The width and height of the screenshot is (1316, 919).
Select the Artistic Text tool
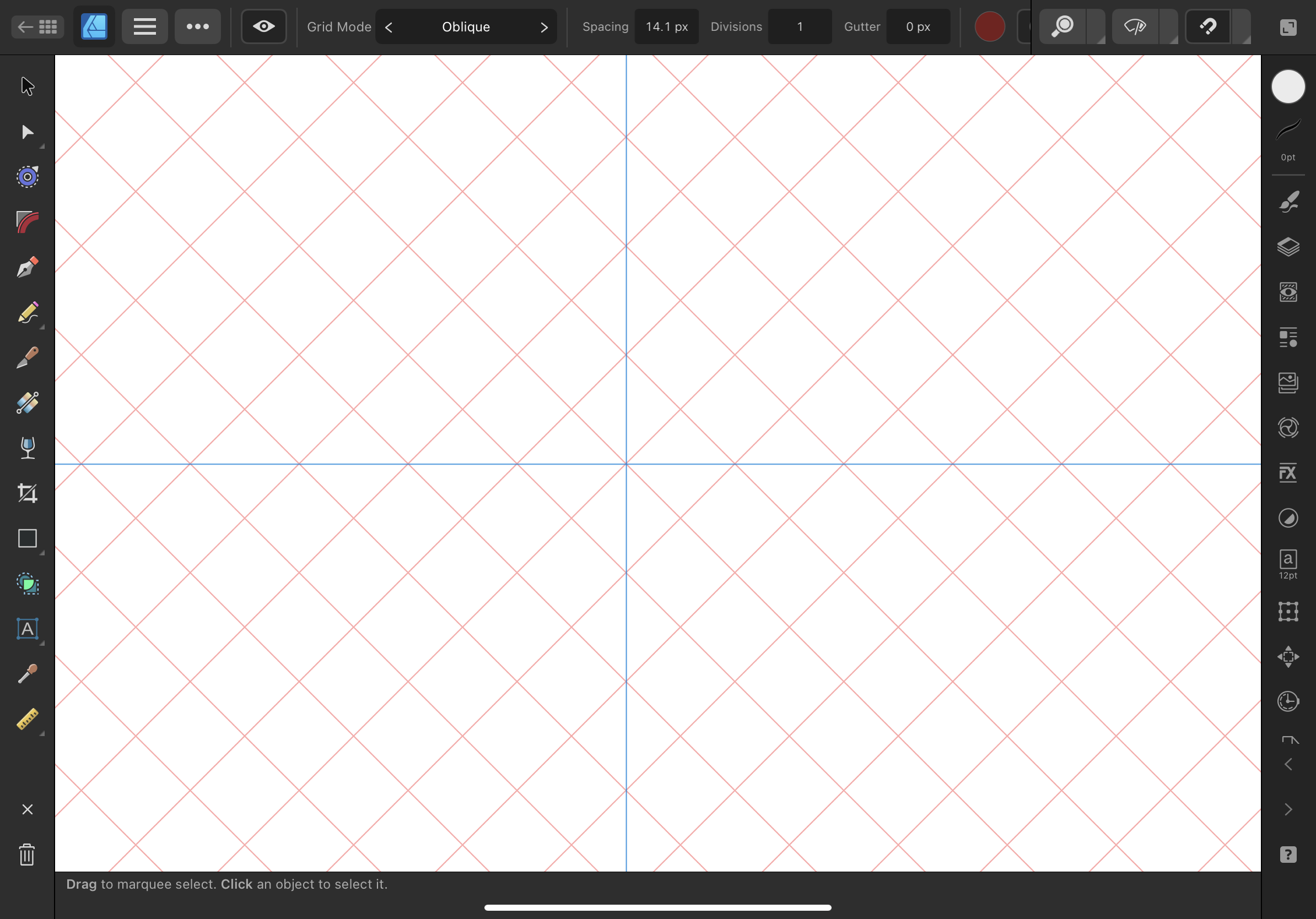(x=28, y=629)
